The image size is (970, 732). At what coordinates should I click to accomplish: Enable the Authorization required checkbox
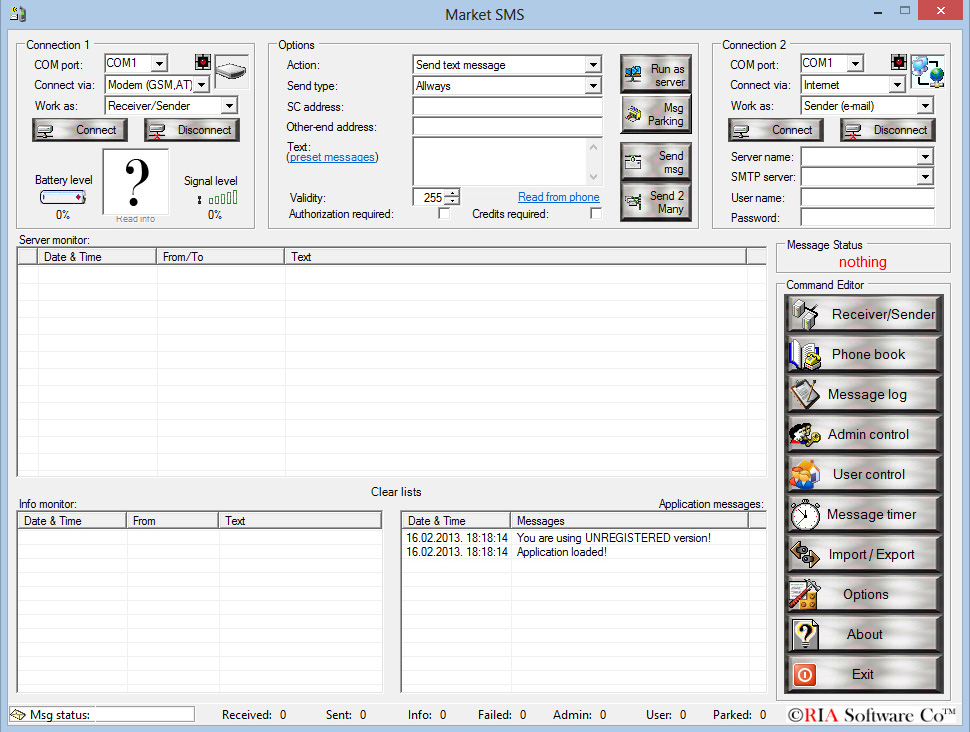442,212
